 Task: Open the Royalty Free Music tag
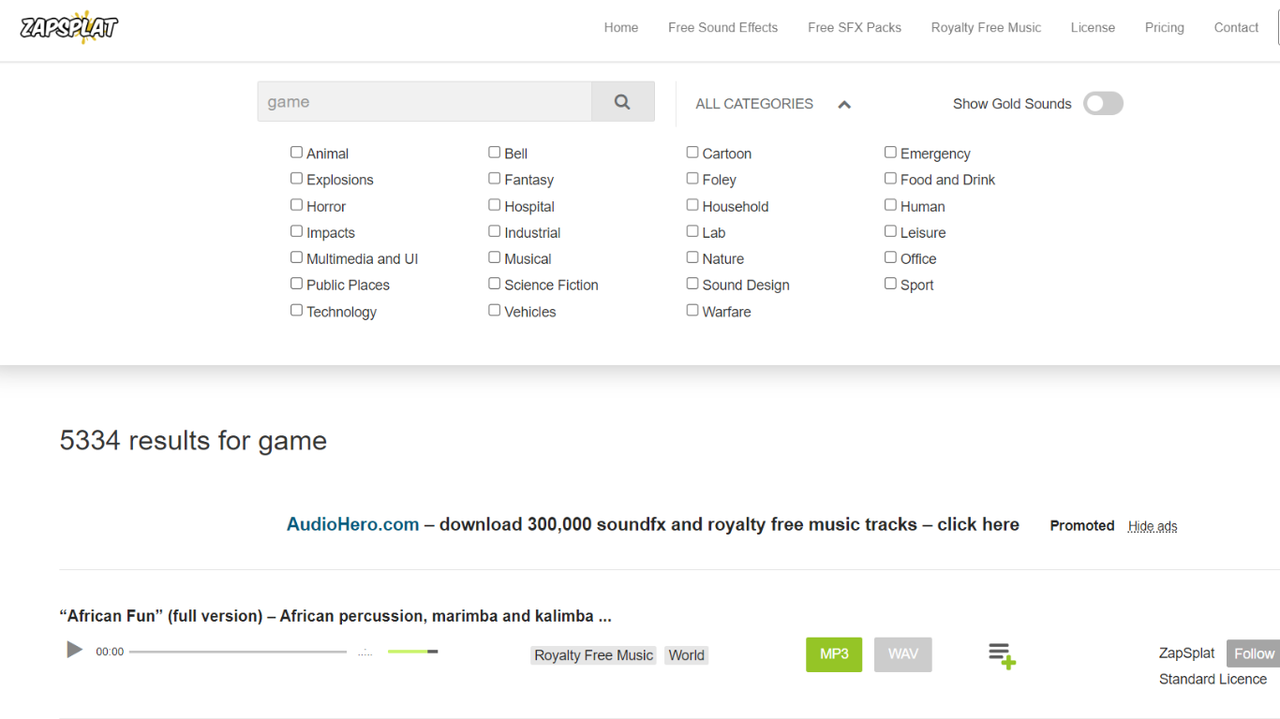point(593,655)
